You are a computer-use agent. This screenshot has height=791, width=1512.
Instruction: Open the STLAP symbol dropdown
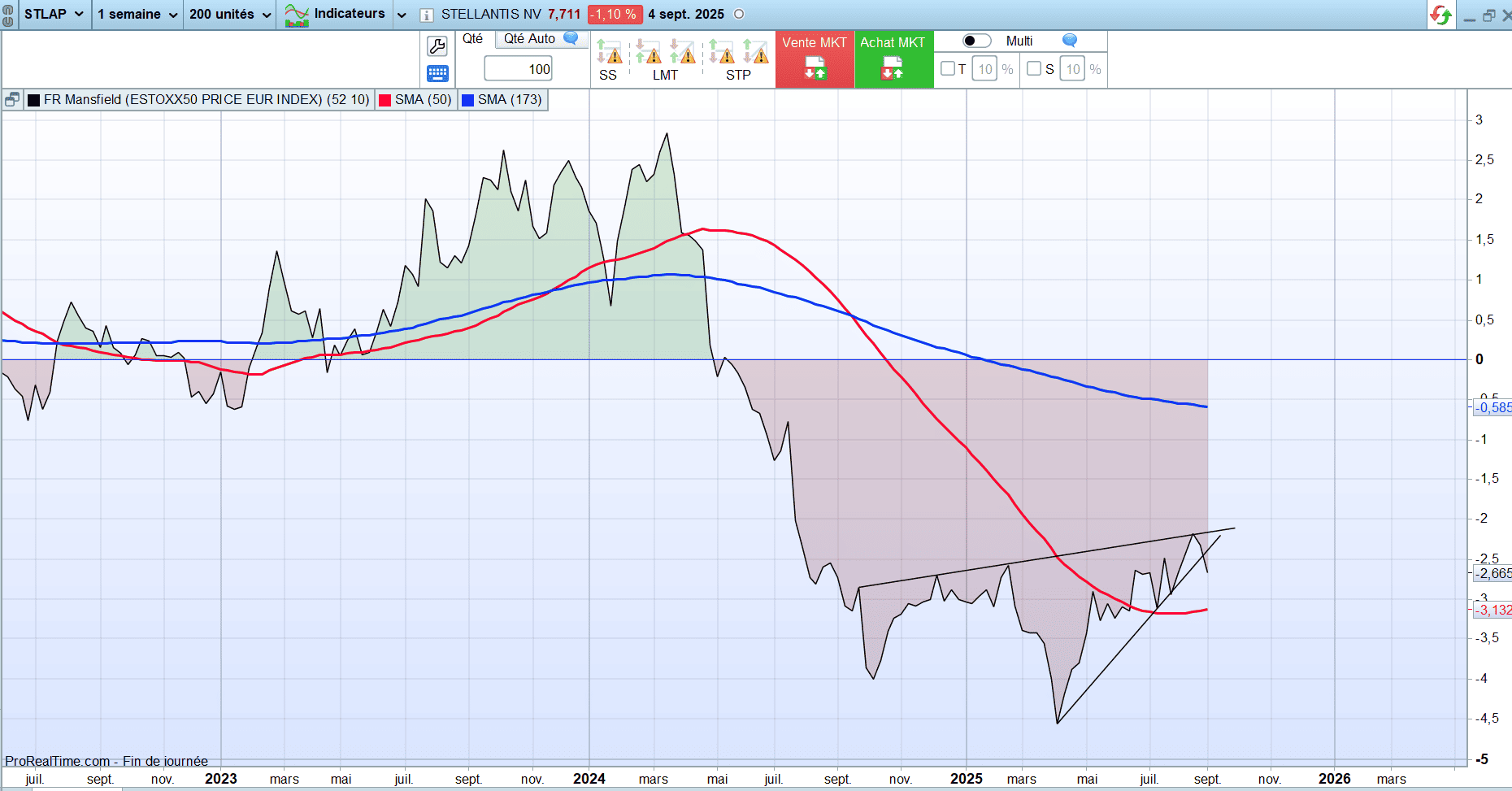click(x=54, y=15)
